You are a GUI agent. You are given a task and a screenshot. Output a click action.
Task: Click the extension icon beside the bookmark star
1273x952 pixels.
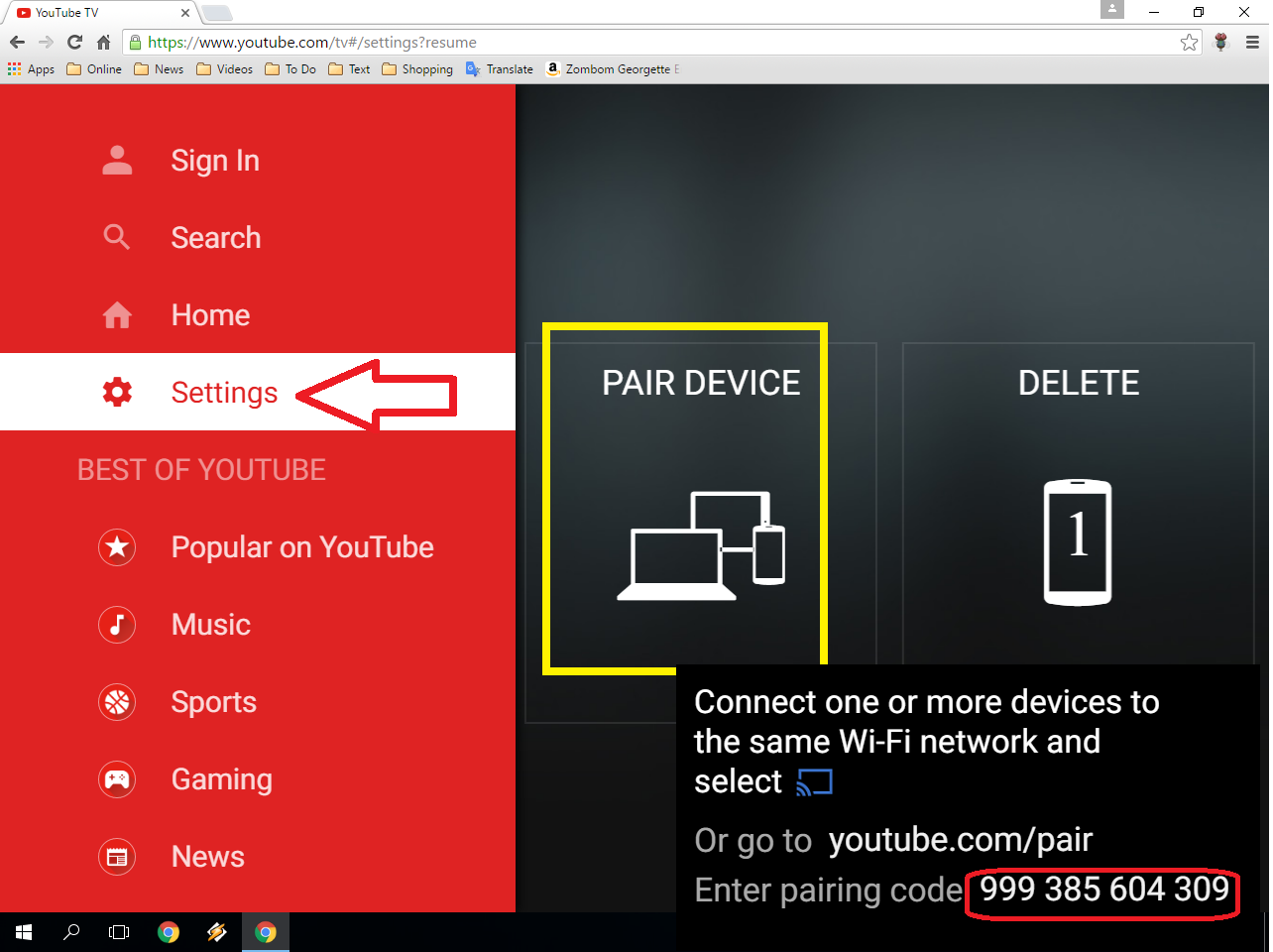click(1221, 43)
